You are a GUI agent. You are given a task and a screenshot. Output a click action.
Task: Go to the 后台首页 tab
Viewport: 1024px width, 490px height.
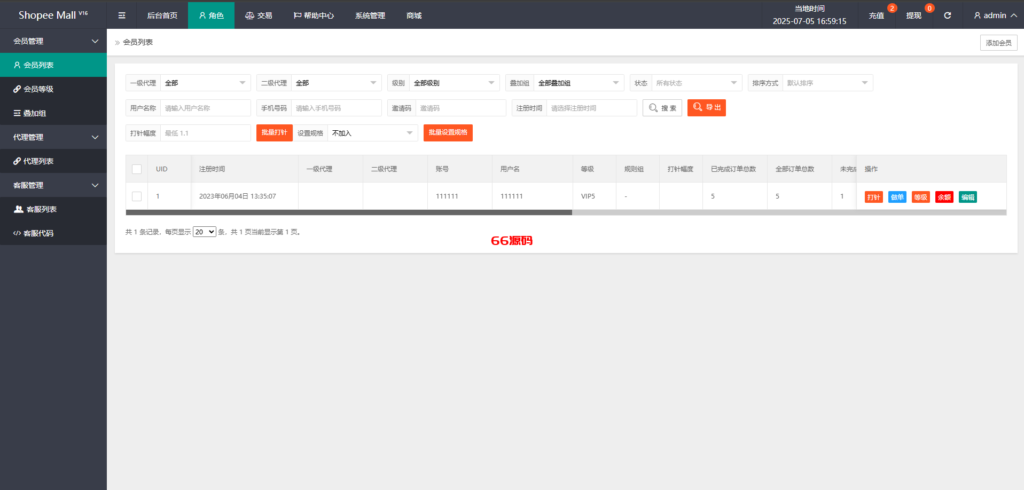point(162,15)
